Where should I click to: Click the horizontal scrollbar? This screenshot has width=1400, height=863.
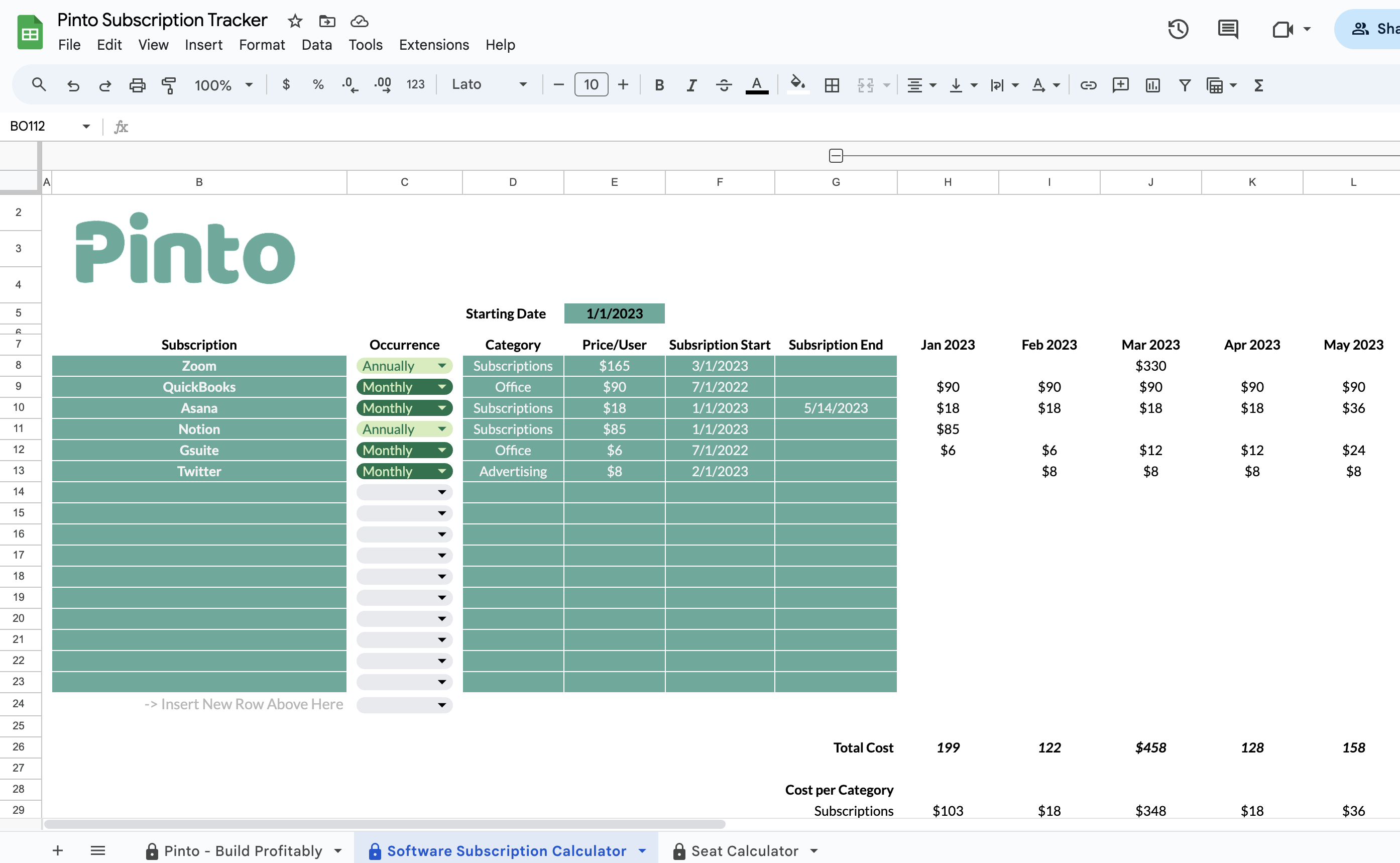pyautogui.click(x=385, y=824)
